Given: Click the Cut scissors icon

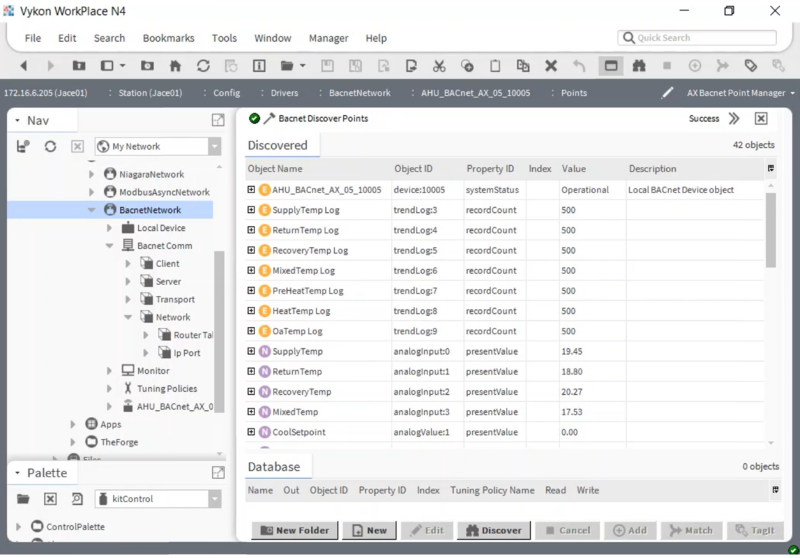Looking at the screenshot, I should click(439, 66).
